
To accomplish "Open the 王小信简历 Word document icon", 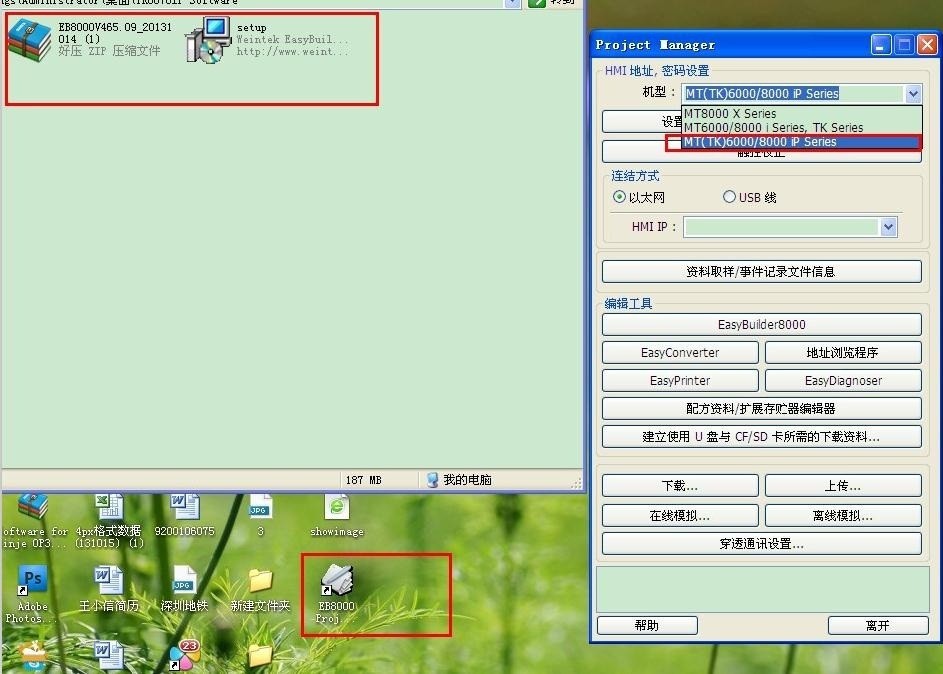I will (x=108, y=580).
